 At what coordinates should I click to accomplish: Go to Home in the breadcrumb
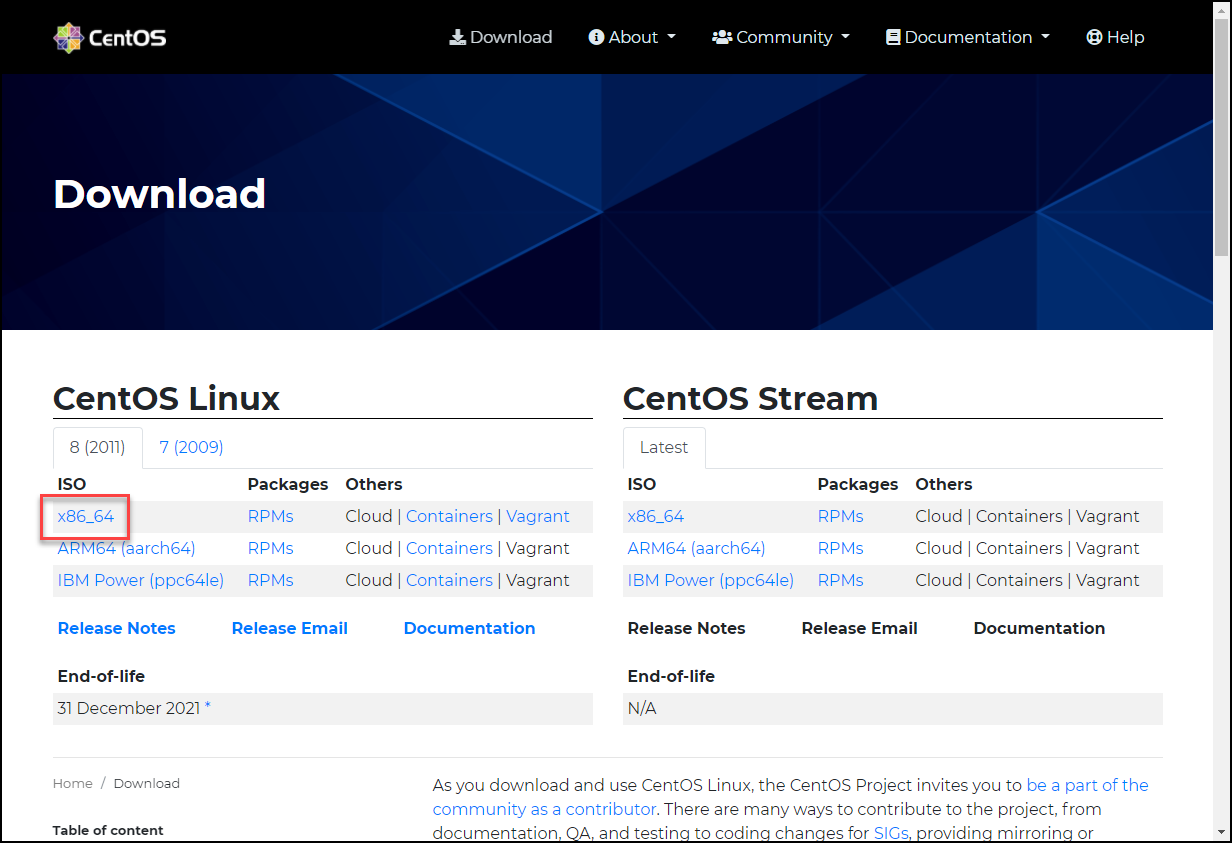point(73,783)
